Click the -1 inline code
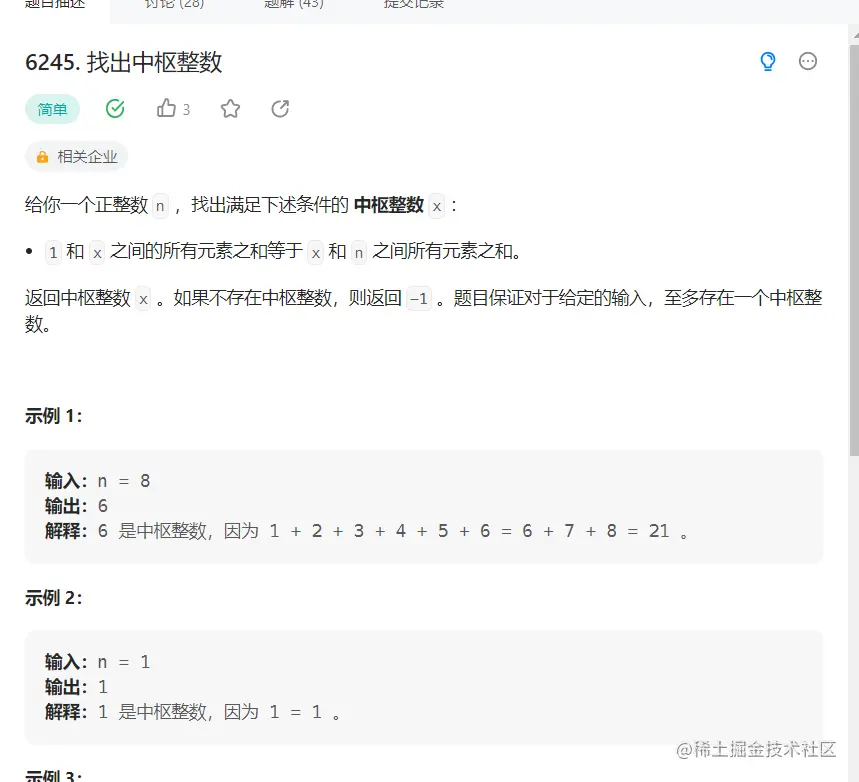This screenshot has height=782, width=859. [x=419, y=299]
